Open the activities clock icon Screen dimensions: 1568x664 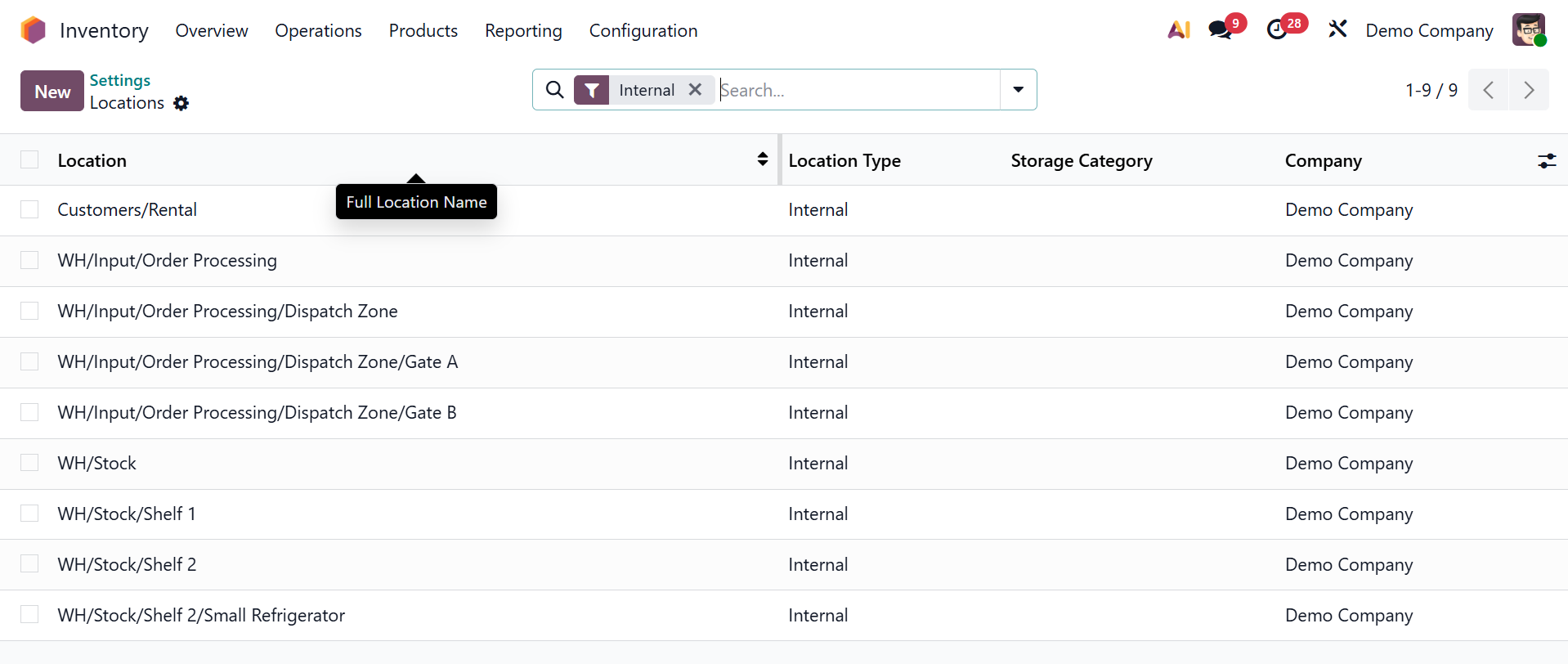pos(1276,30)
